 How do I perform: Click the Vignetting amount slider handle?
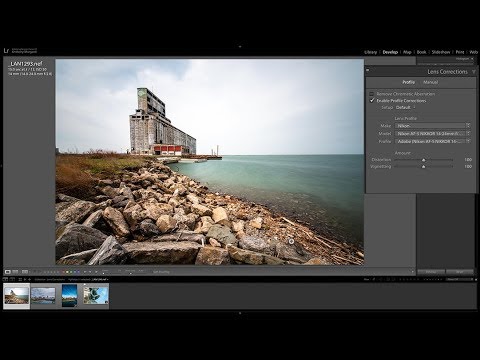click(x=424, y=166)
